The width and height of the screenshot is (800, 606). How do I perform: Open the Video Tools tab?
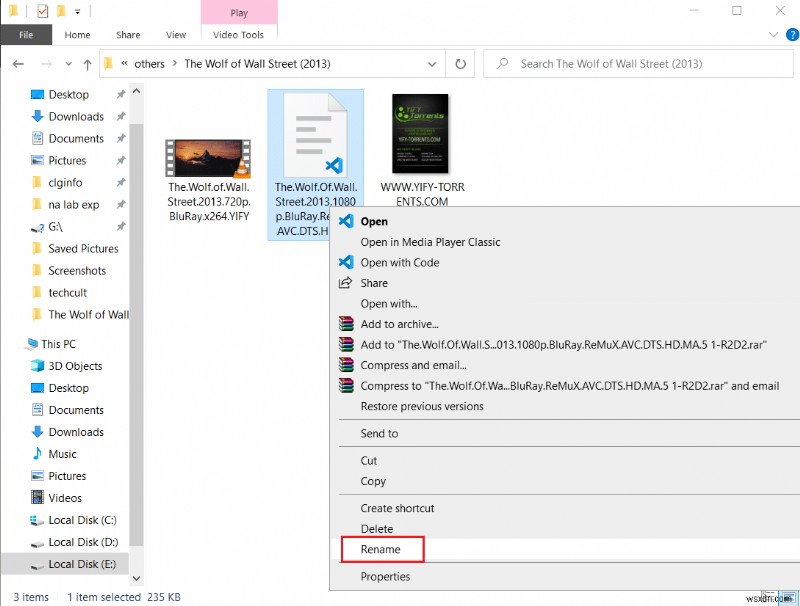pos(238,35)
